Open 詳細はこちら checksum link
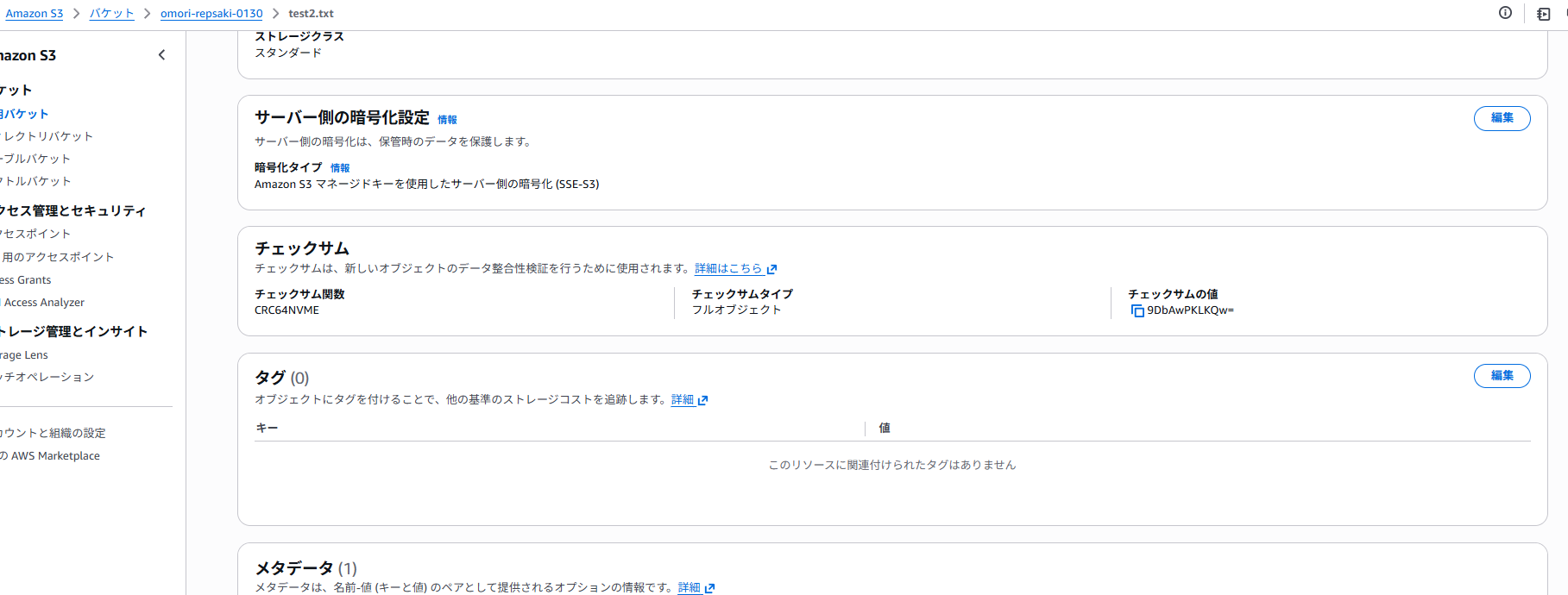The height and width of the screenshot is (595, 1568). pyautogui.click(x=735, y=269)
